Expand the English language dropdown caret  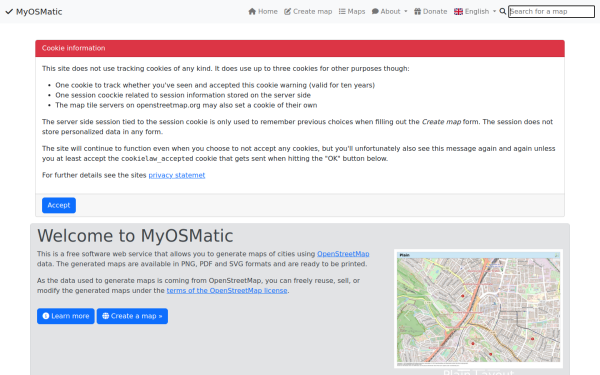(494, 11)
